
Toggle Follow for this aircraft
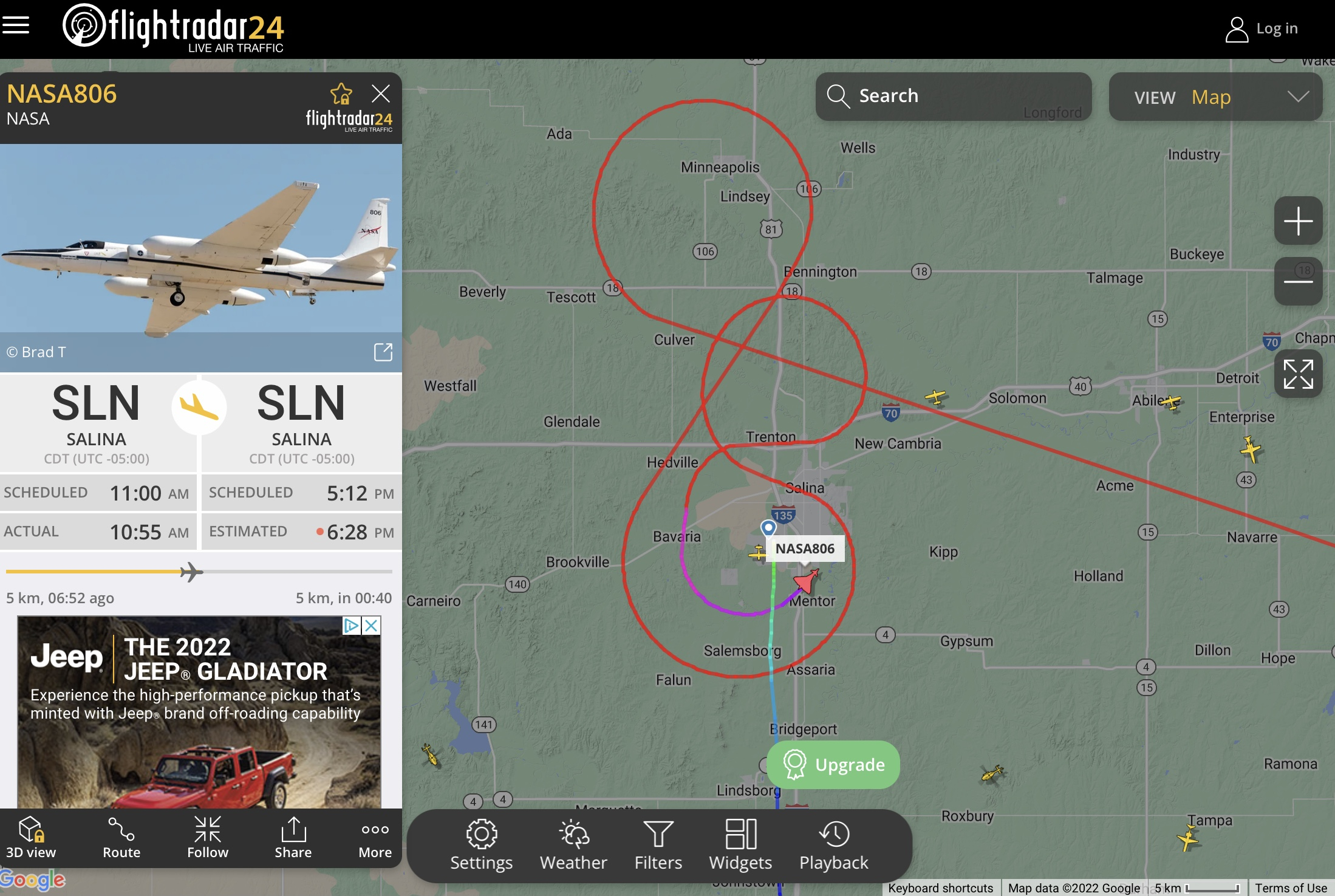208,838
